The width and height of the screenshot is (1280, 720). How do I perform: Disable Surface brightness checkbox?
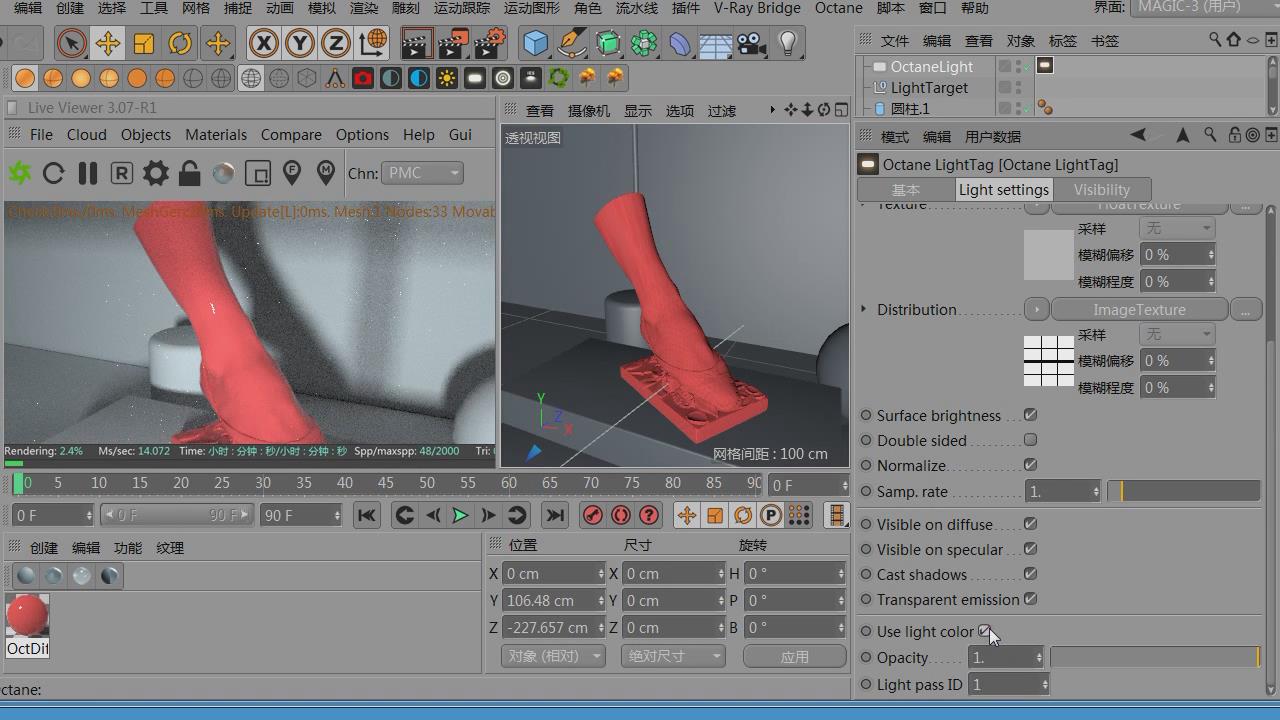[x=1030, y=415]
